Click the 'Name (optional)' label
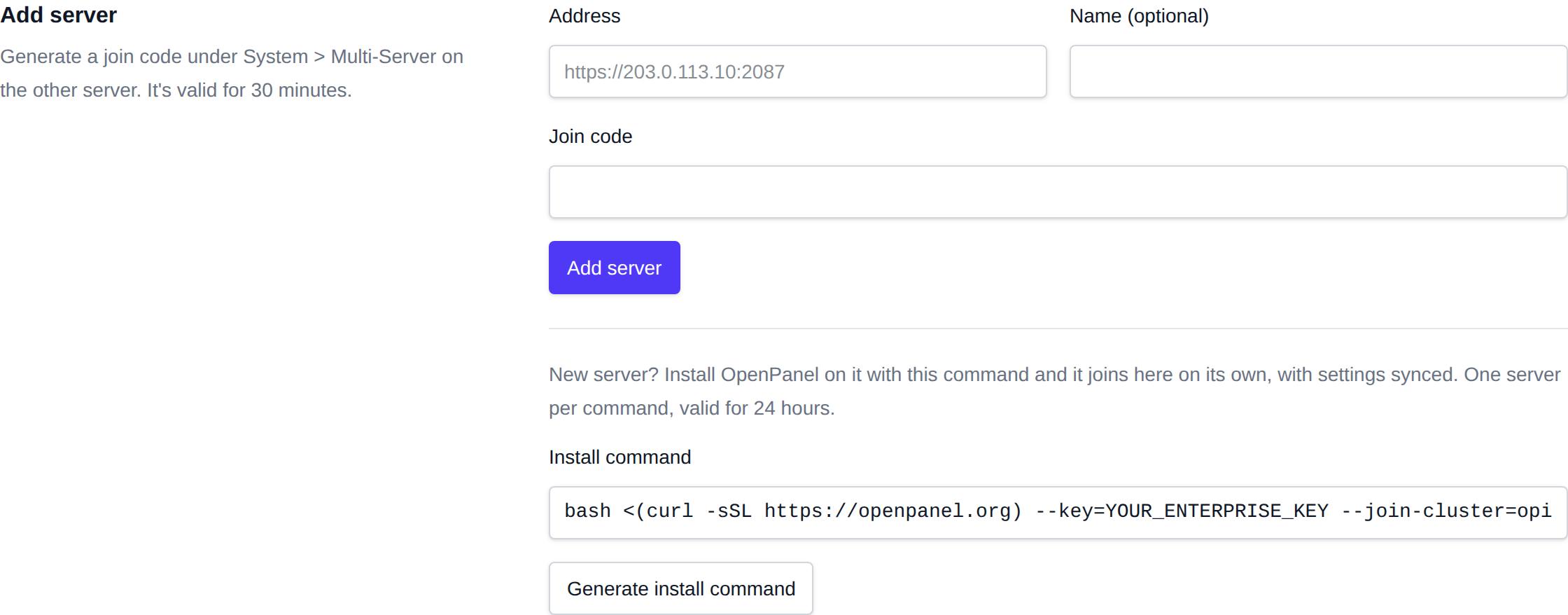Image resolution: width=1568 pixels, height=615 pixels. pos(1139,16)
